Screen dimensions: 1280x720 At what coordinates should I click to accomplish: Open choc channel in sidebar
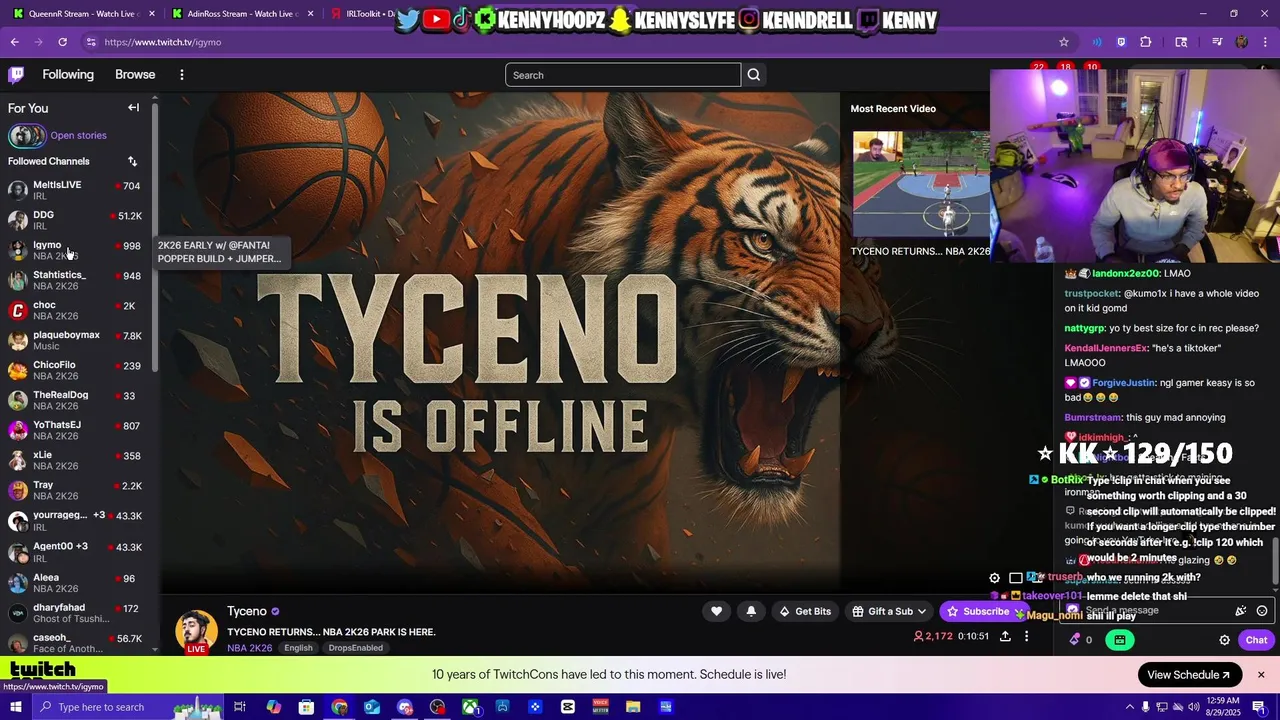75,310
